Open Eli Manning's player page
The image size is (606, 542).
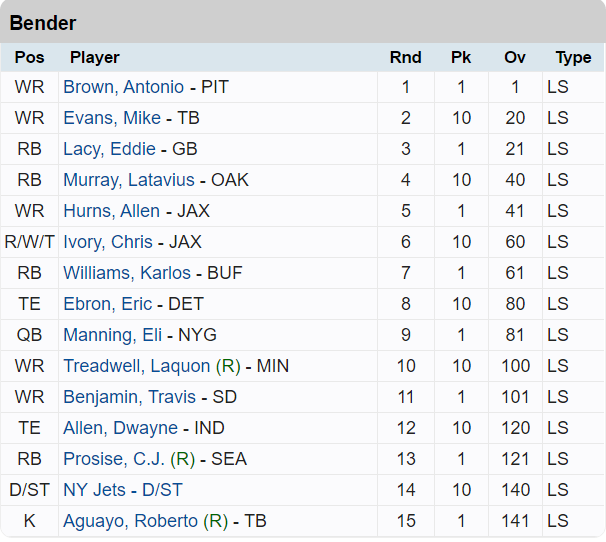(112, 335)
